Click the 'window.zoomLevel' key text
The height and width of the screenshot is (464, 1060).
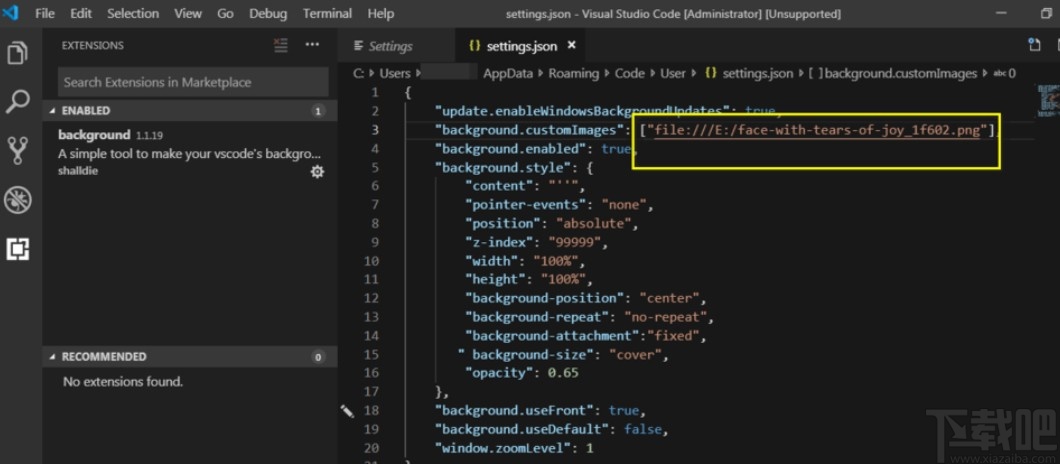click(x=502, y=448)
